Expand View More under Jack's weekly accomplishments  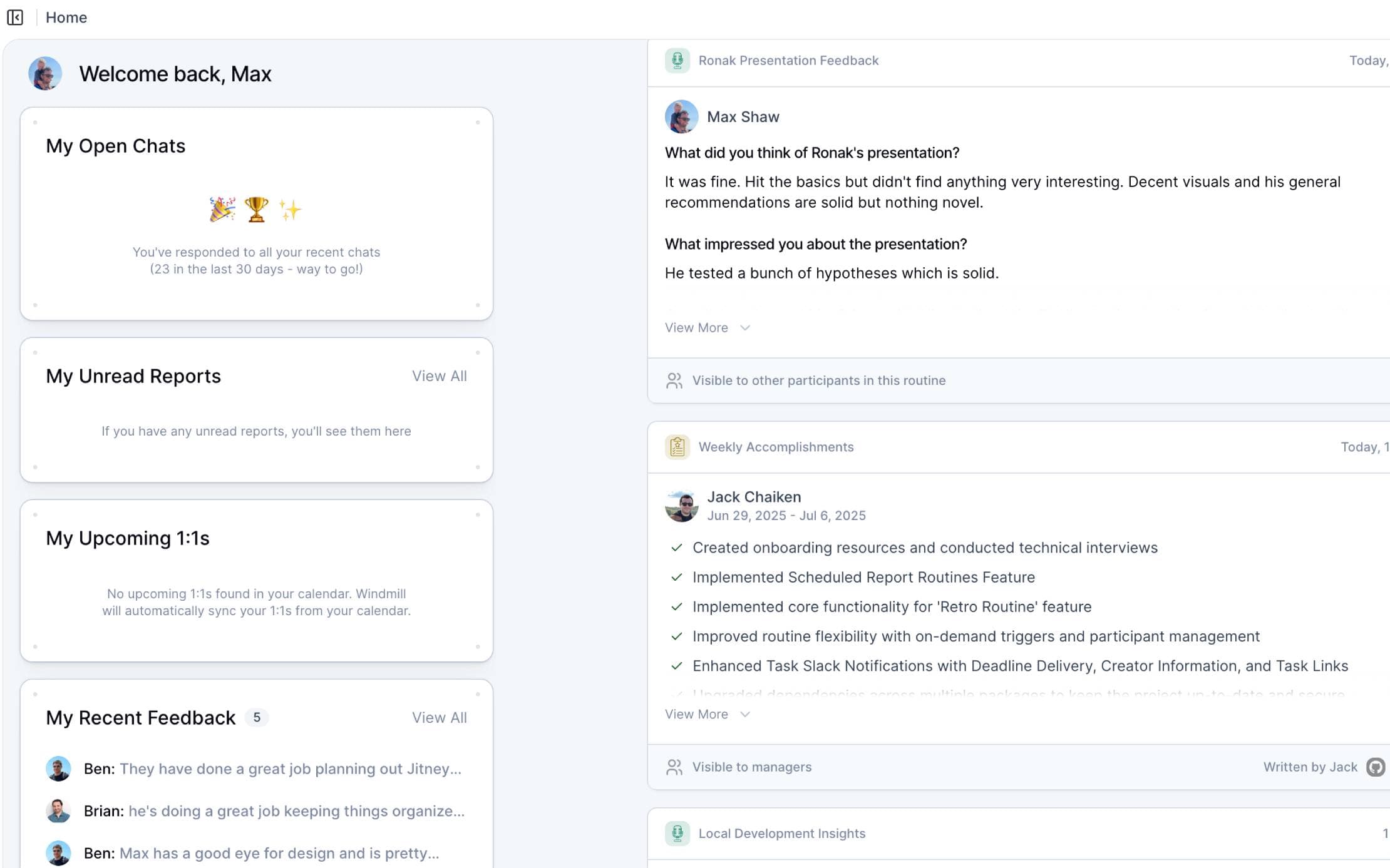pos(707,715)
